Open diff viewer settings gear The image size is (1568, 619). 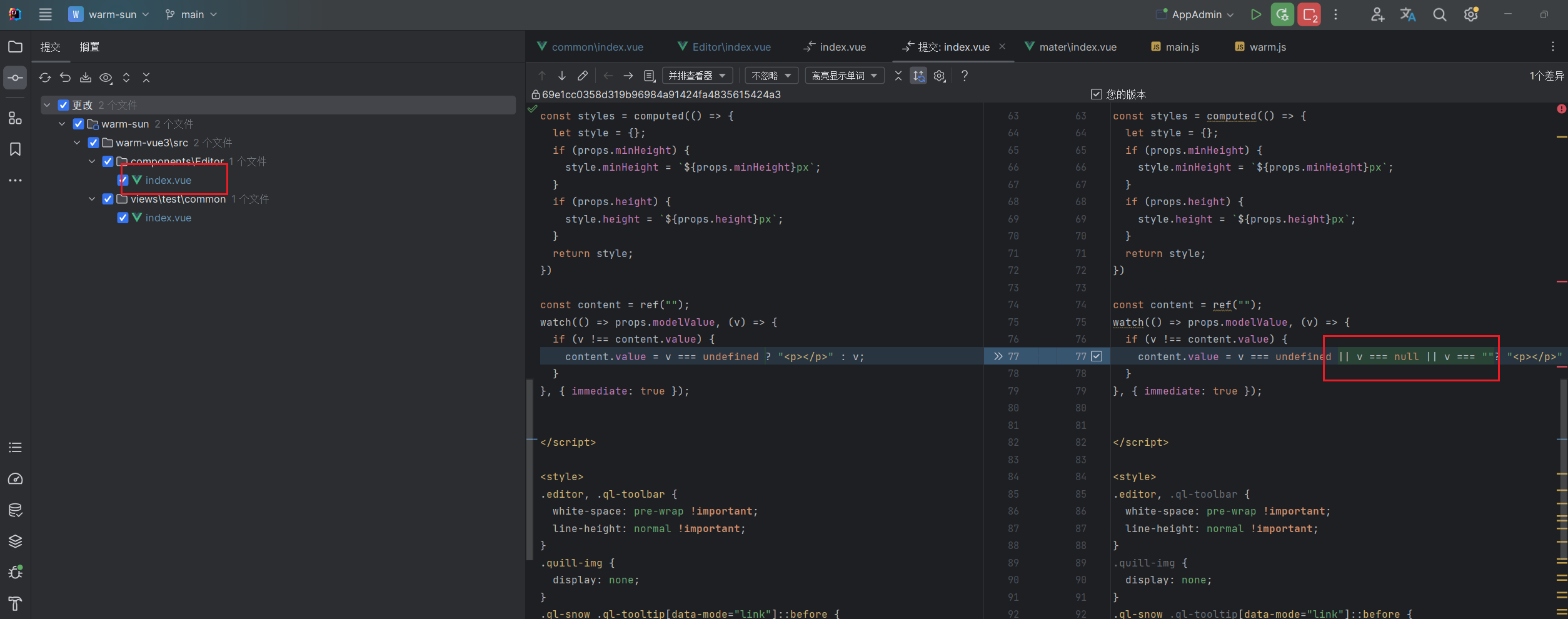939,75
